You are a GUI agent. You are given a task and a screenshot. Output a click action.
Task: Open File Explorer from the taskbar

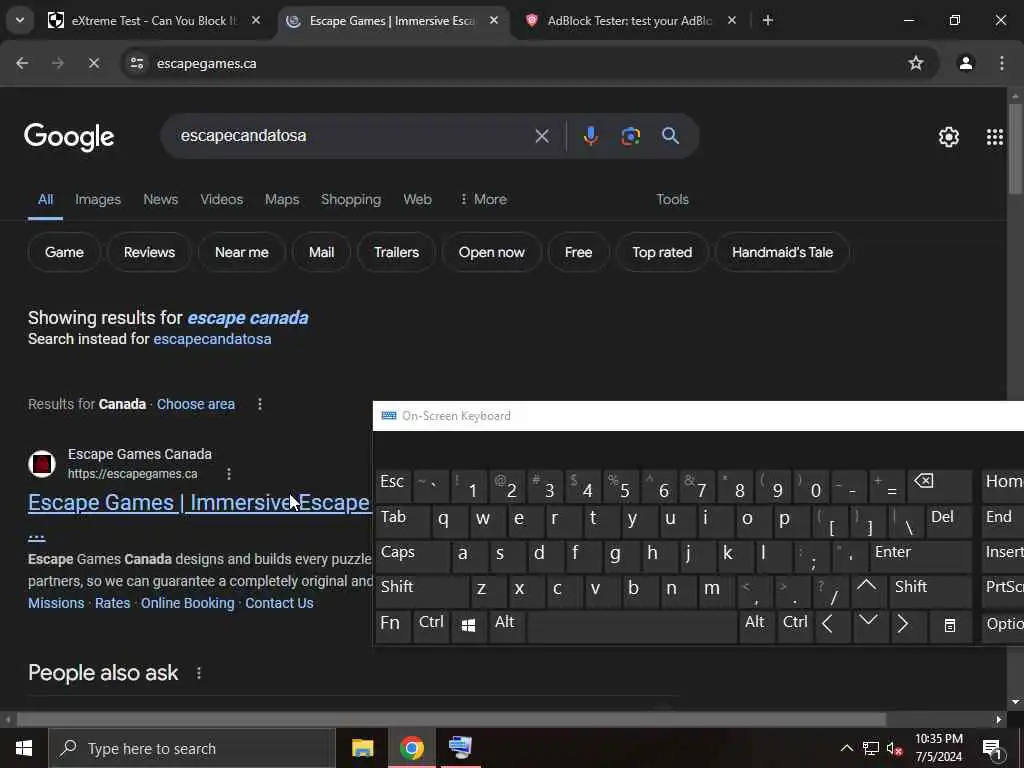tap(362, 748)
